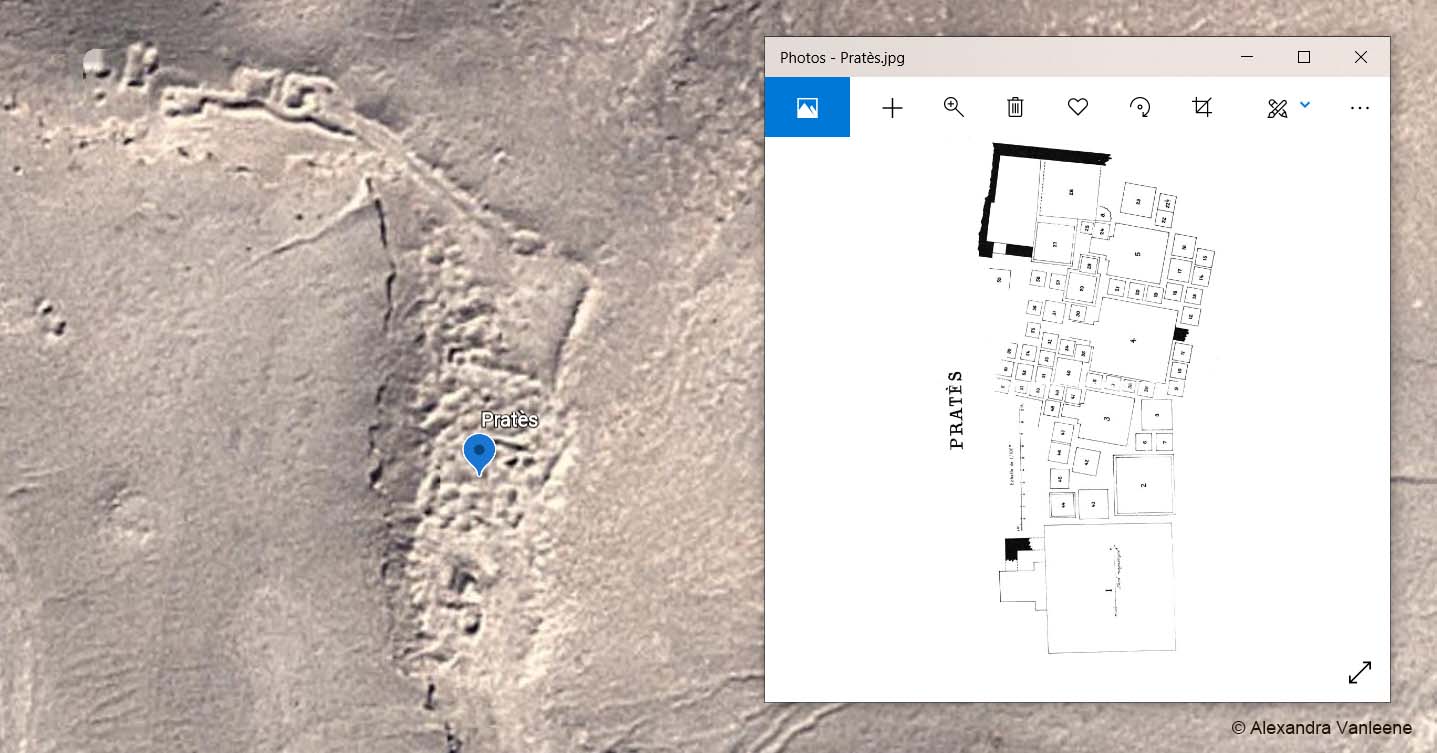Open the See more three-dots menu

[1359, 108]
